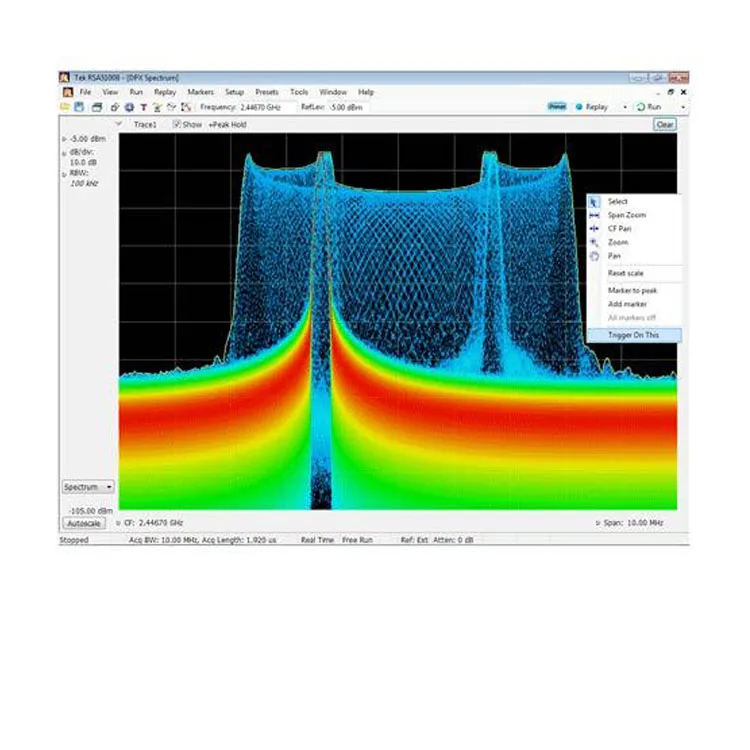Screen dimensions: 750x750
Task: Click the magnifier Zoom icon in context menu
Action: click(x=594, y=243)
